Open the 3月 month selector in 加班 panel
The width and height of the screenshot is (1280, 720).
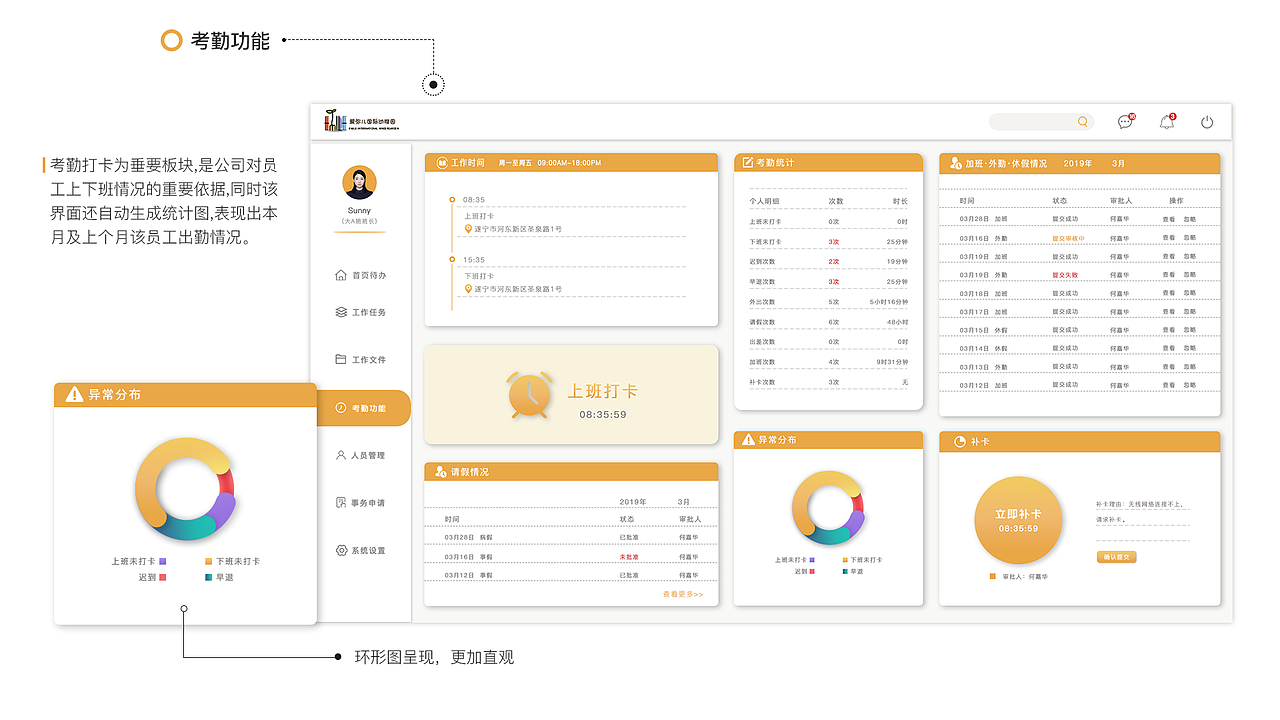1118,163
